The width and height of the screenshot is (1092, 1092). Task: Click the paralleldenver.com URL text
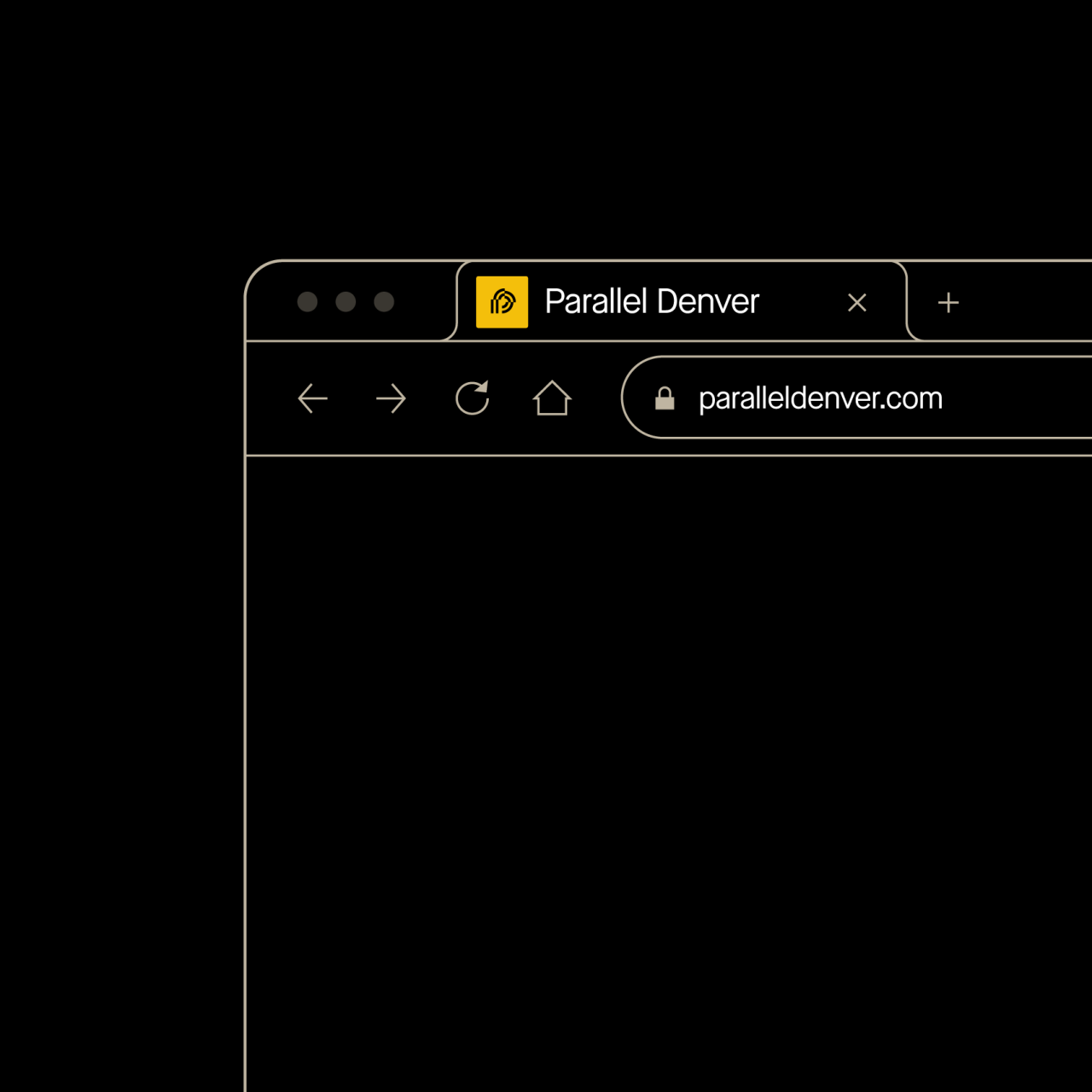(820, 398)
